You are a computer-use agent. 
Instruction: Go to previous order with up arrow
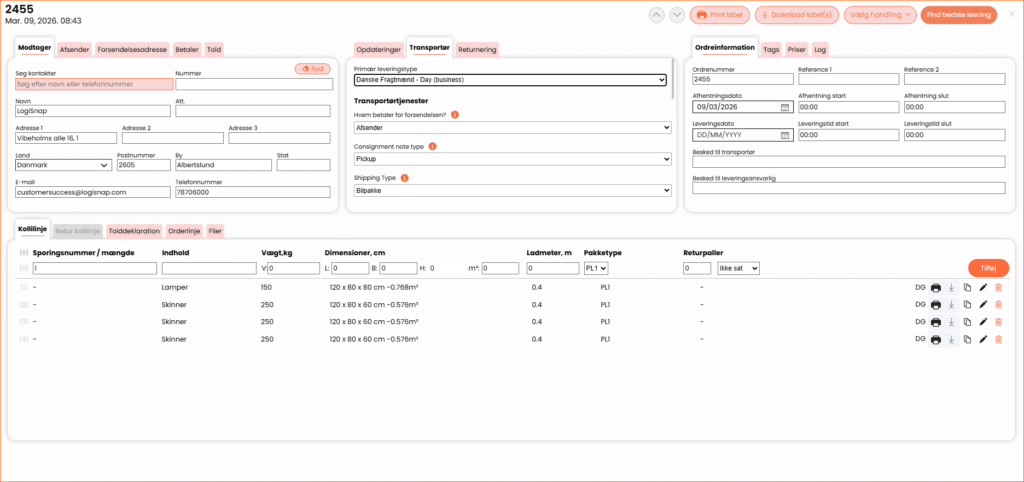click(x=656, y=15)
